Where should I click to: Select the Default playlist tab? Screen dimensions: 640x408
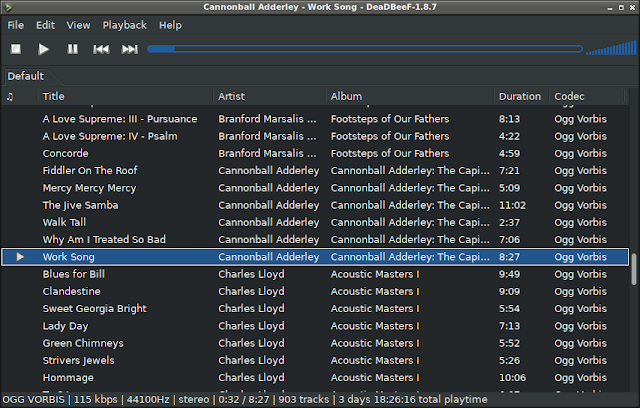click(x=26, y=76)
